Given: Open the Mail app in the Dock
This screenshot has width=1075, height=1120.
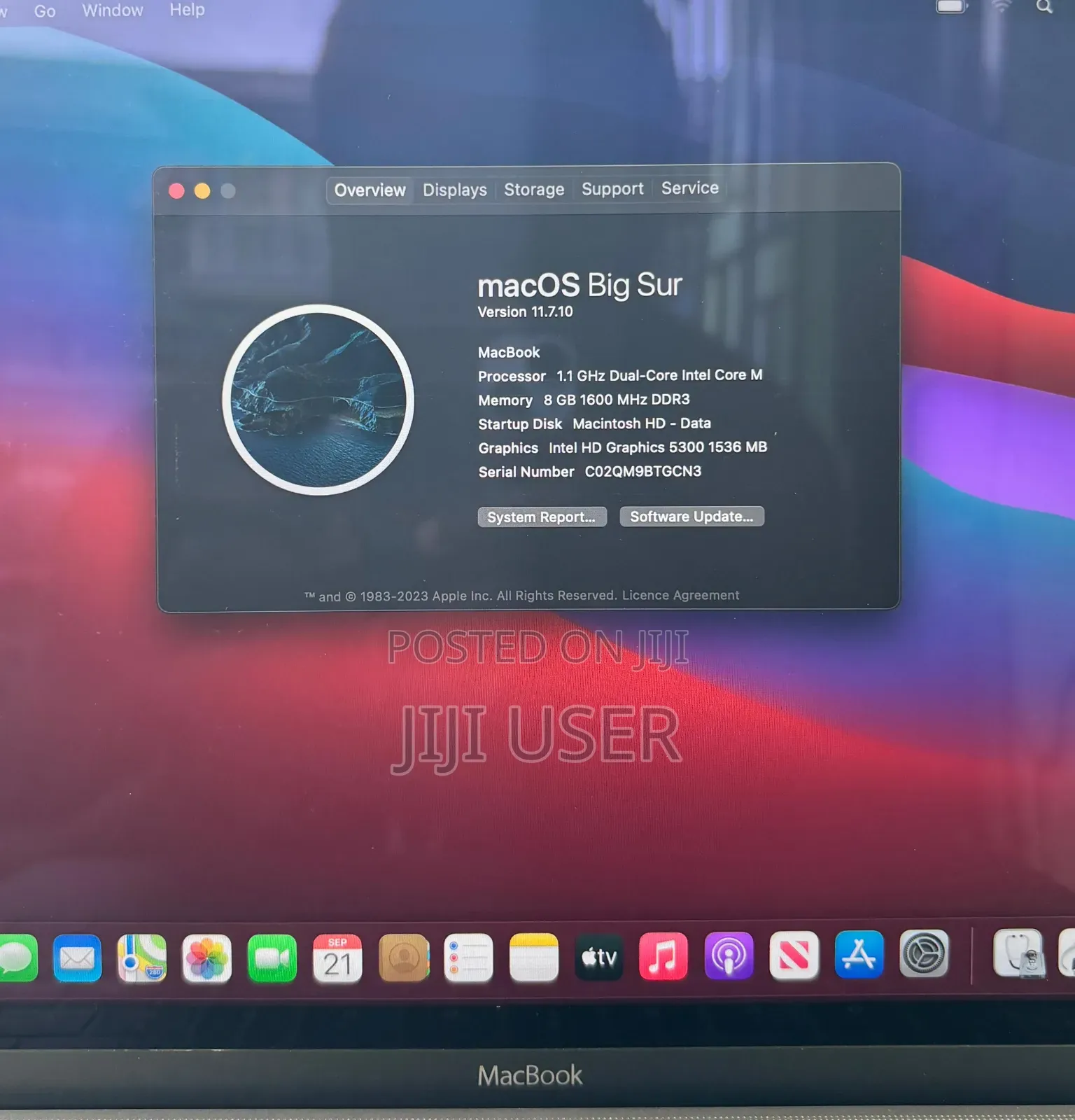Looking at the screenshot, I should (x=77, y=958).
